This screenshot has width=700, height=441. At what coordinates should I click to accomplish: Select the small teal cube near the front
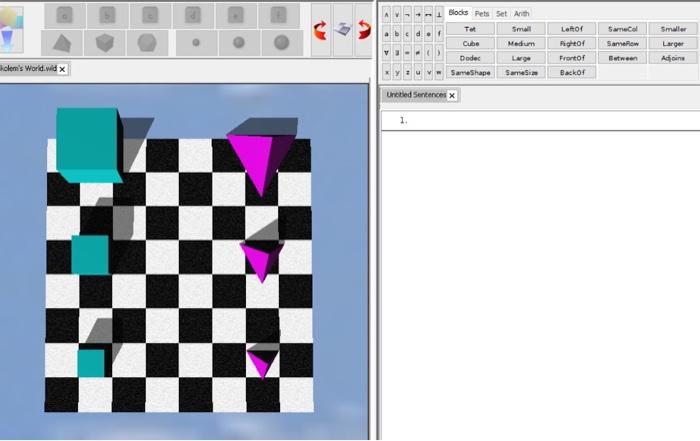(x=91, y=363)
